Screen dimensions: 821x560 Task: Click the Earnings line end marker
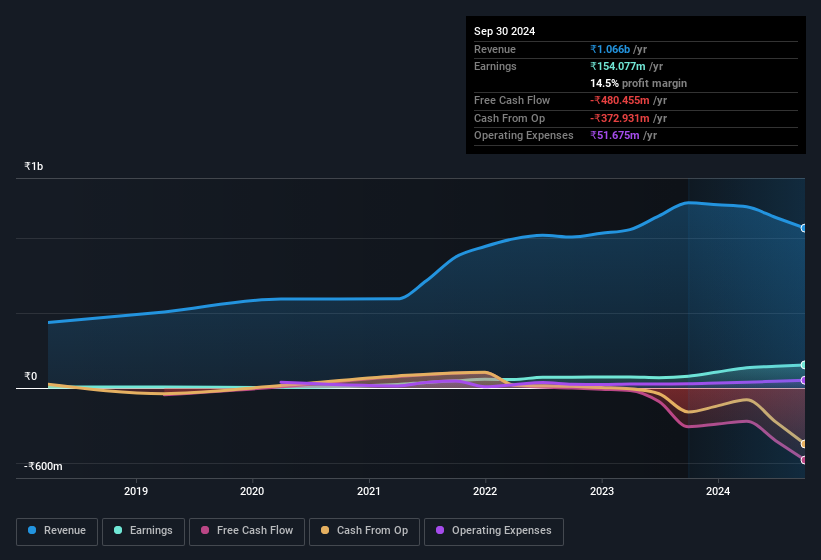804,365
